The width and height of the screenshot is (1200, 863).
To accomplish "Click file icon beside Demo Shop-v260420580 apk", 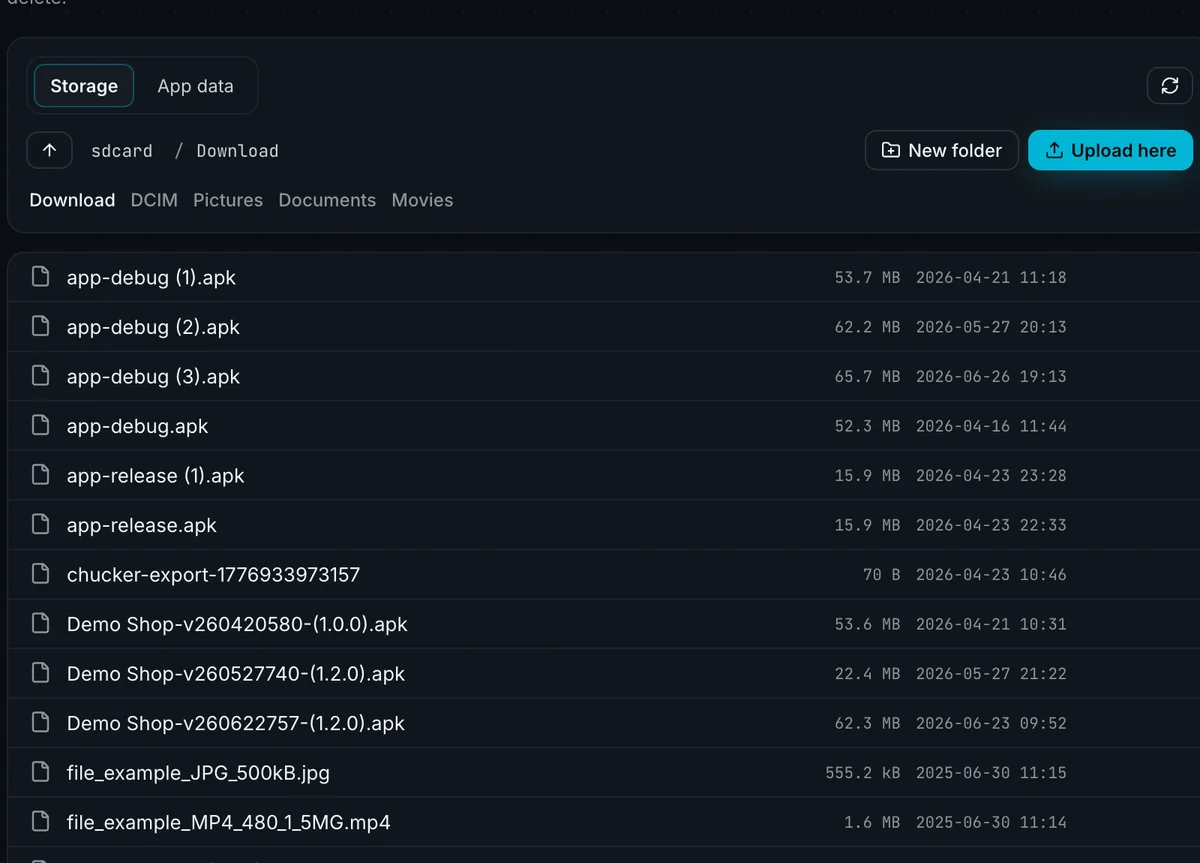I will (x=40, y=624).
